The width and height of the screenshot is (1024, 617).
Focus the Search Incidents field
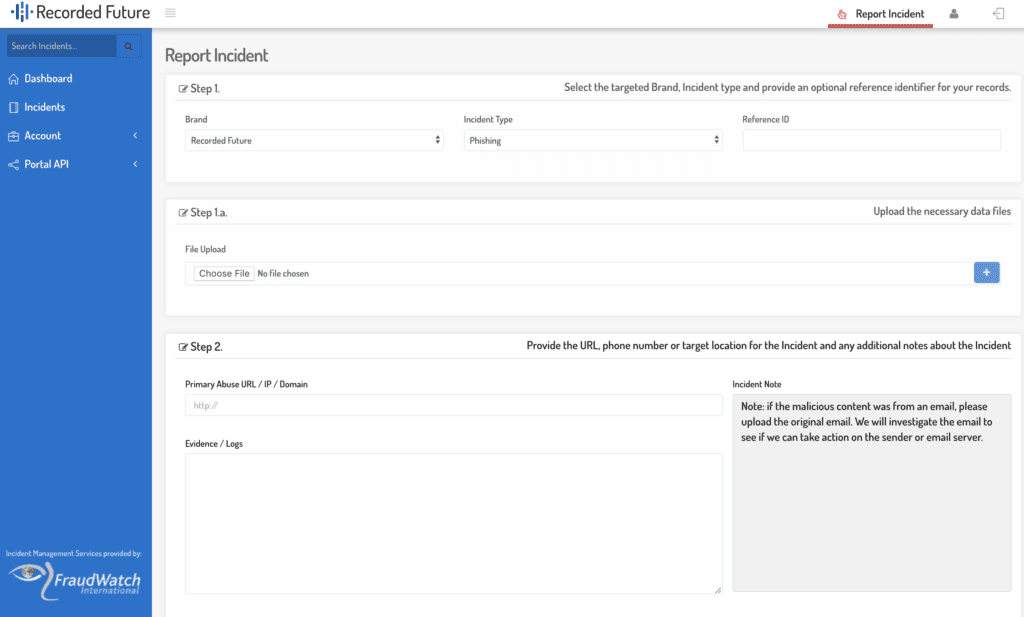(x=62, y=46)
